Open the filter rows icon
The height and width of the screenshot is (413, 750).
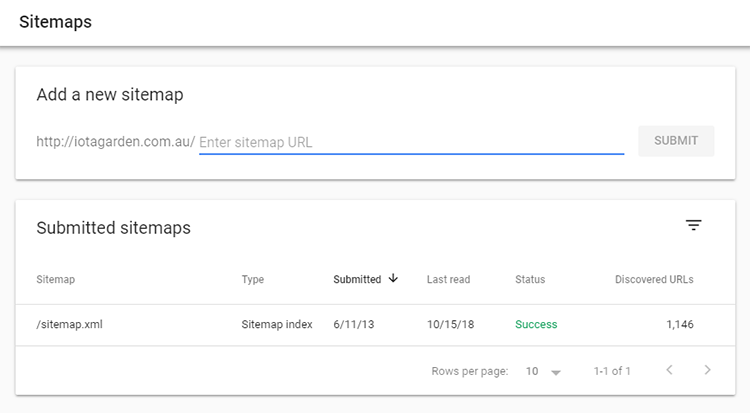[x=693, y=225]
